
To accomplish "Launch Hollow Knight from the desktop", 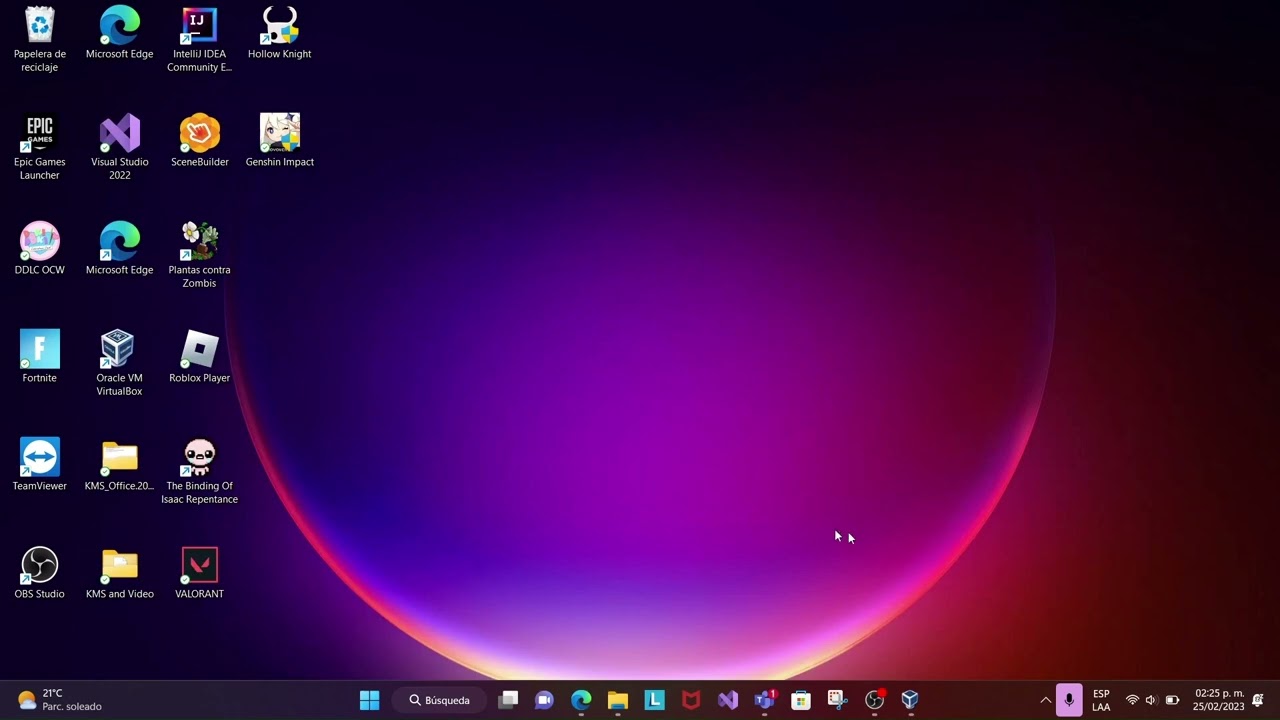I will click(280, 34).
